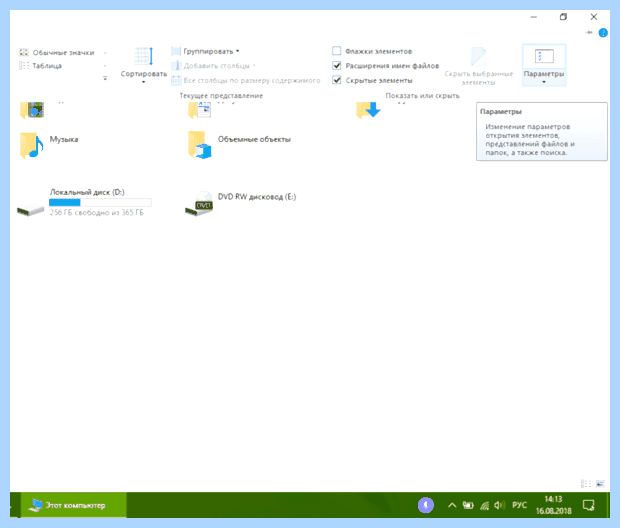620x528 pixels.
Task: Open the Группировать dropdown
Action: pyautogui.click(x=206, y=51)
